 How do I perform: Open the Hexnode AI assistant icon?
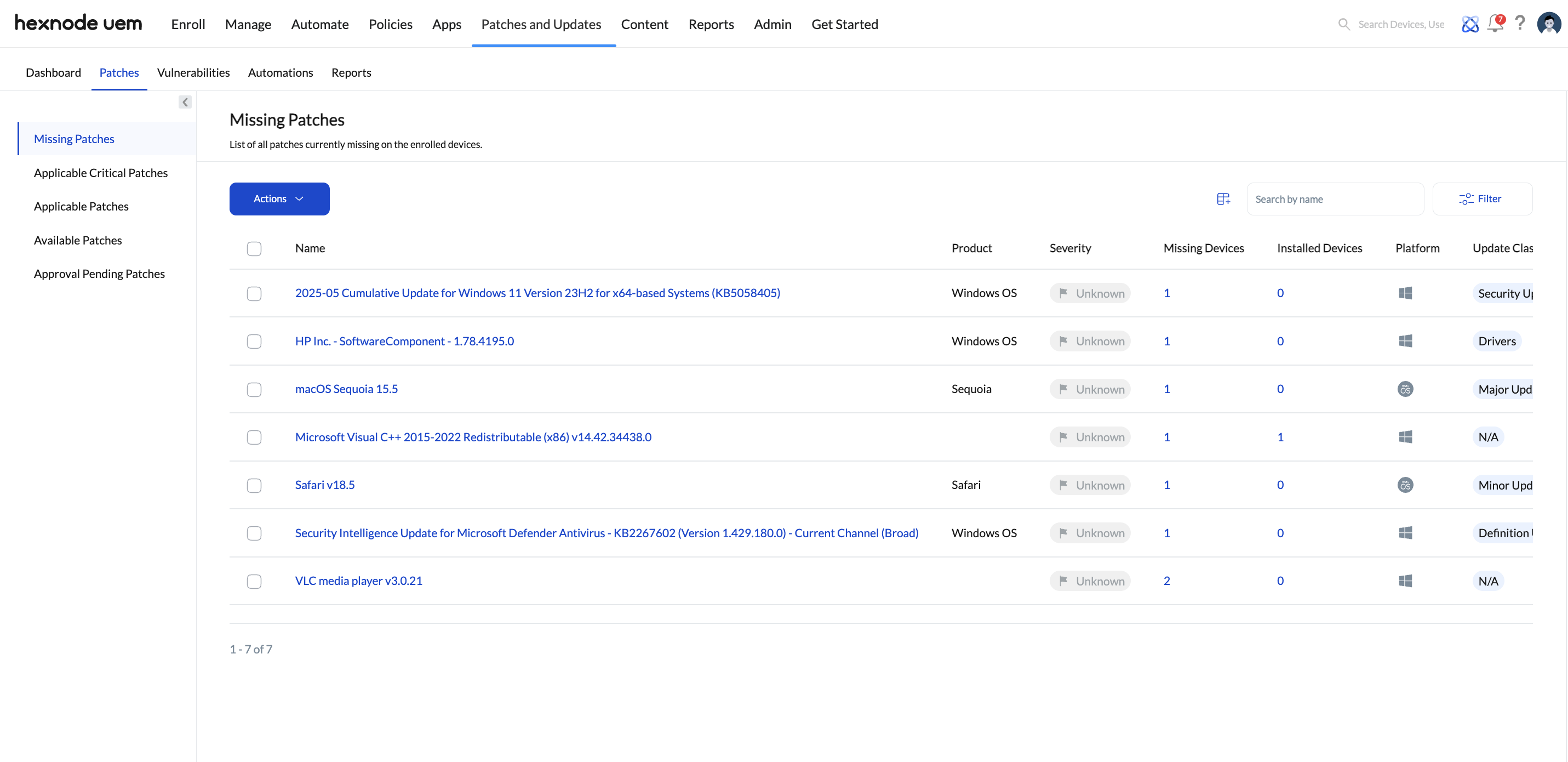1470,24
